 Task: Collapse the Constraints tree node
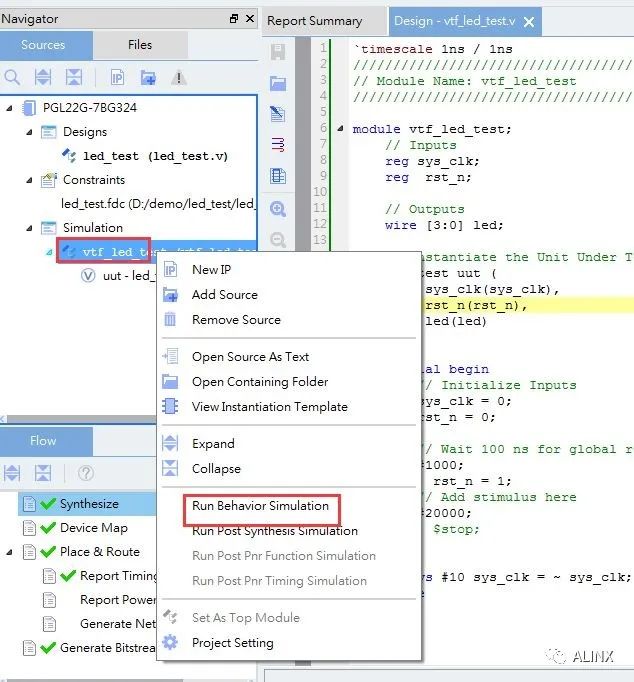(29, 180)
